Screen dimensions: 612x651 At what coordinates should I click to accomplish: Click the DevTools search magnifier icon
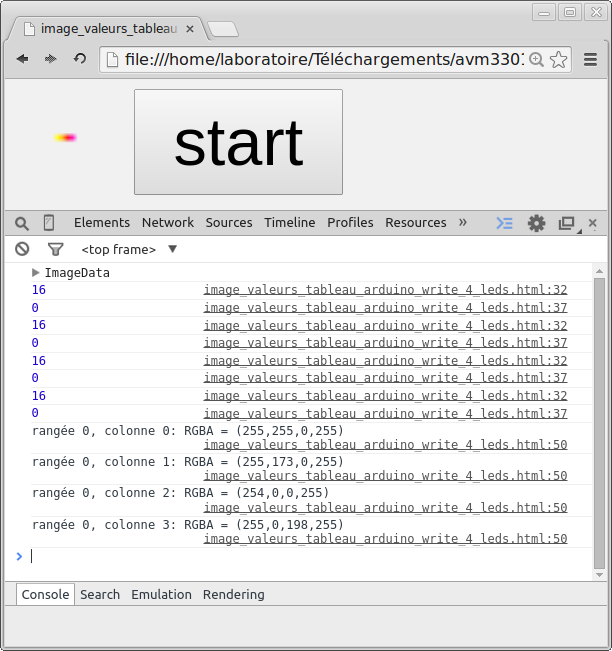tap(22, 223)
